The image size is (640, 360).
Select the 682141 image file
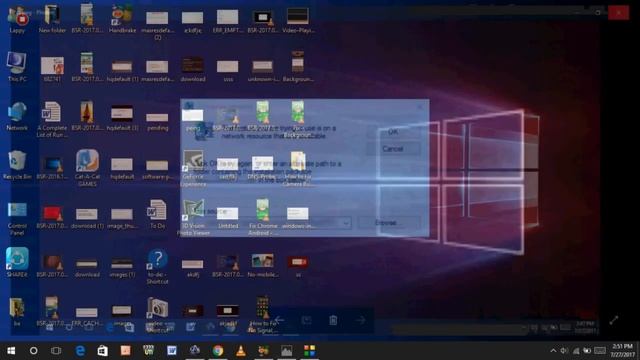coord(52,69)
